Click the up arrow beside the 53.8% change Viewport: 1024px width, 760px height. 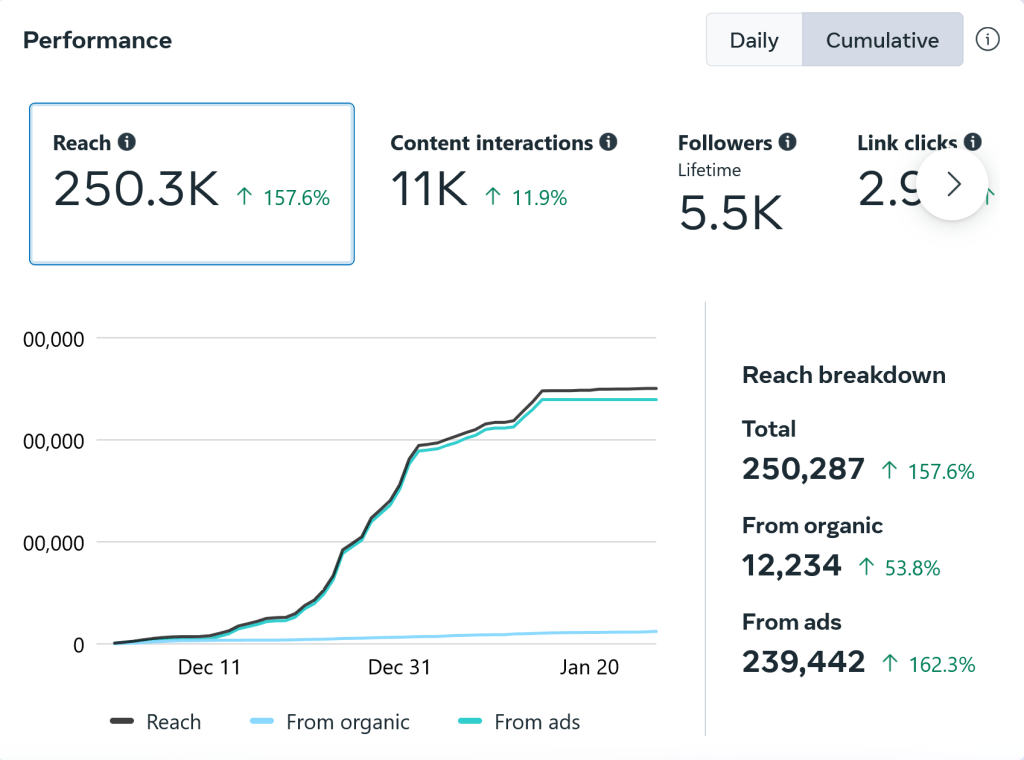pyautogui.click(x=866, y=567)
